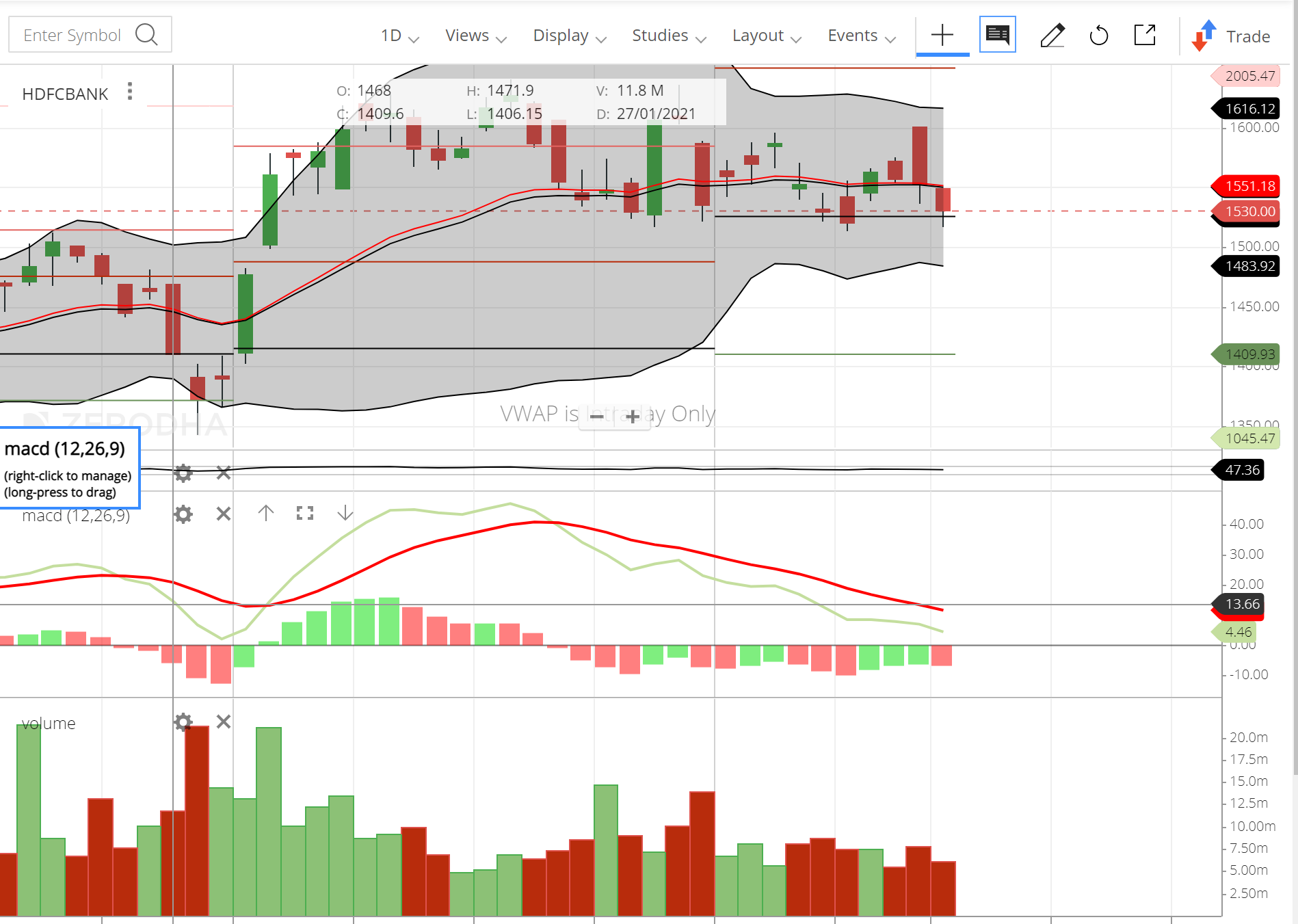This screenshot has height=924, width=1298.
Task: Click the 1600.00 price axis tick
Action: pos(1254,127)
